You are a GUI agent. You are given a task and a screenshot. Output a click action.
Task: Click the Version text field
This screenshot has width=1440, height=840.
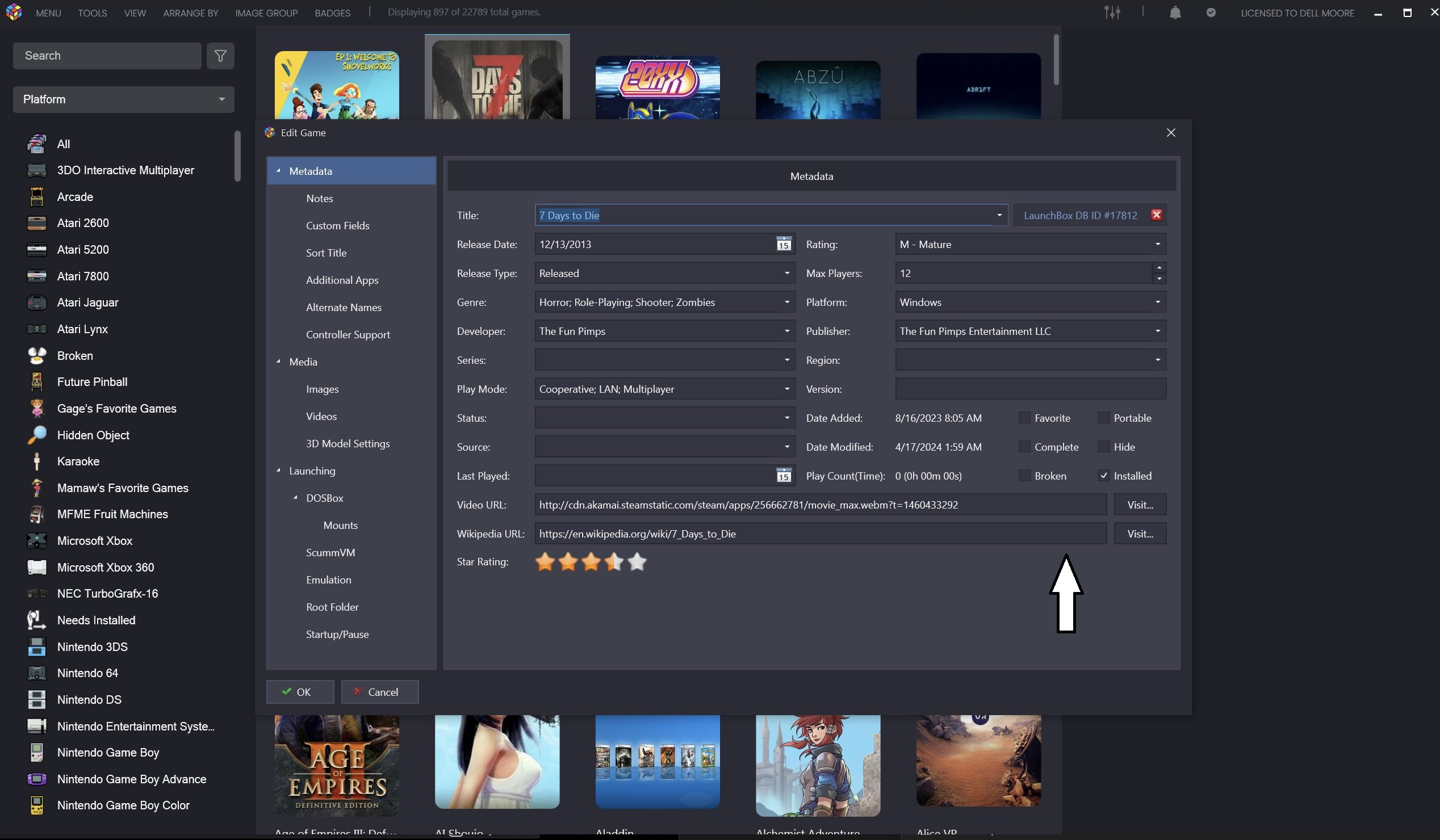tap(1030, 389)
